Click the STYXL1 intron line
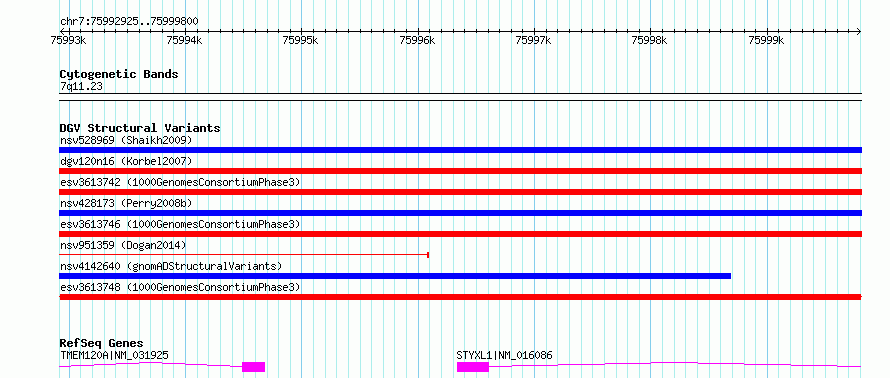Screen dimensions: 890x378 675,364
